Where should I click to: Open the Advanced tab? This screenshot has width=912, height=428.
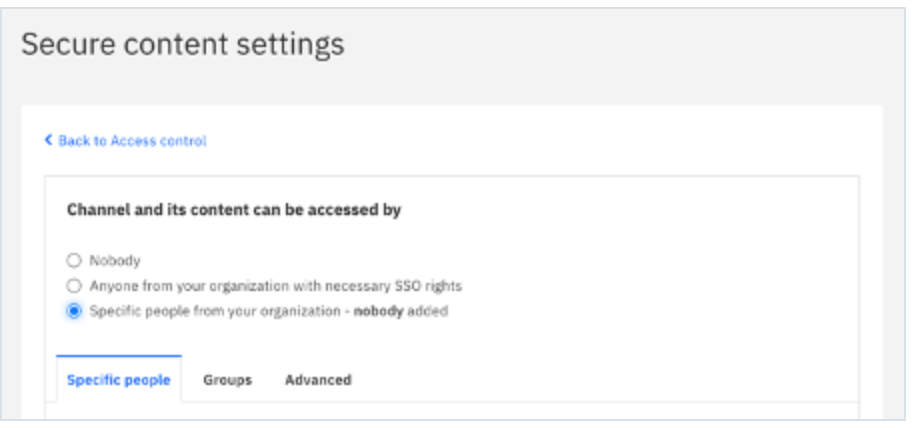click(x=318, y=380)
